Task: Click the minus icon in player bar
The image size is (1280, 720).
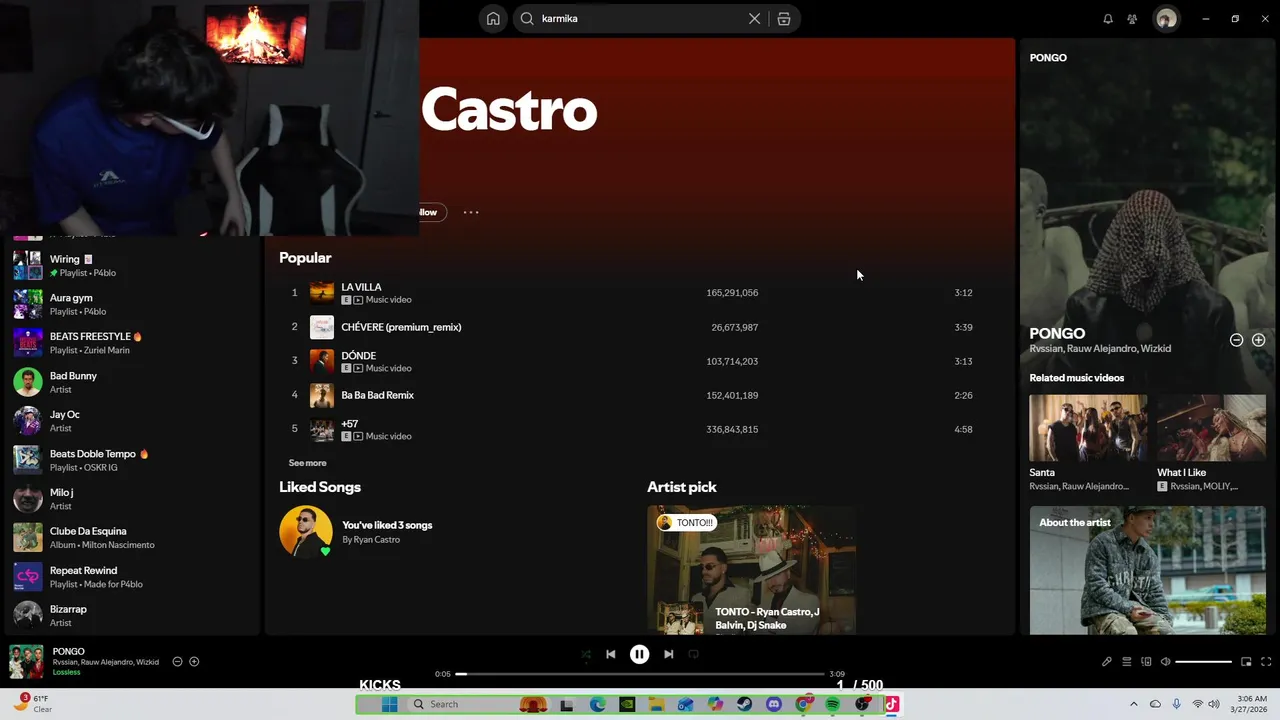Action: coord(177,661)
